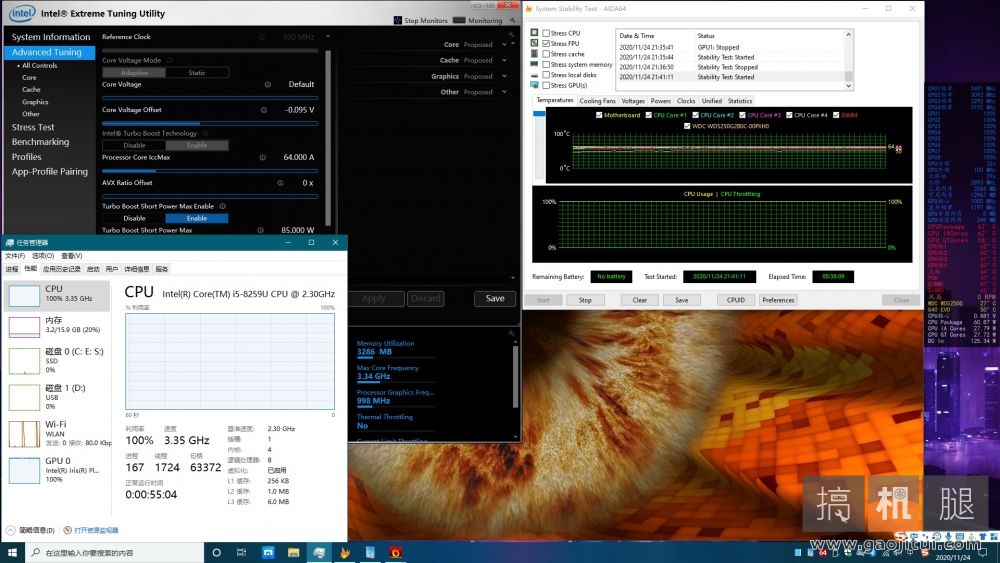The image size is (1000, 563).
Task: Set Turbo Boost Short Power Max to Disable
Action: pos(134,218)
